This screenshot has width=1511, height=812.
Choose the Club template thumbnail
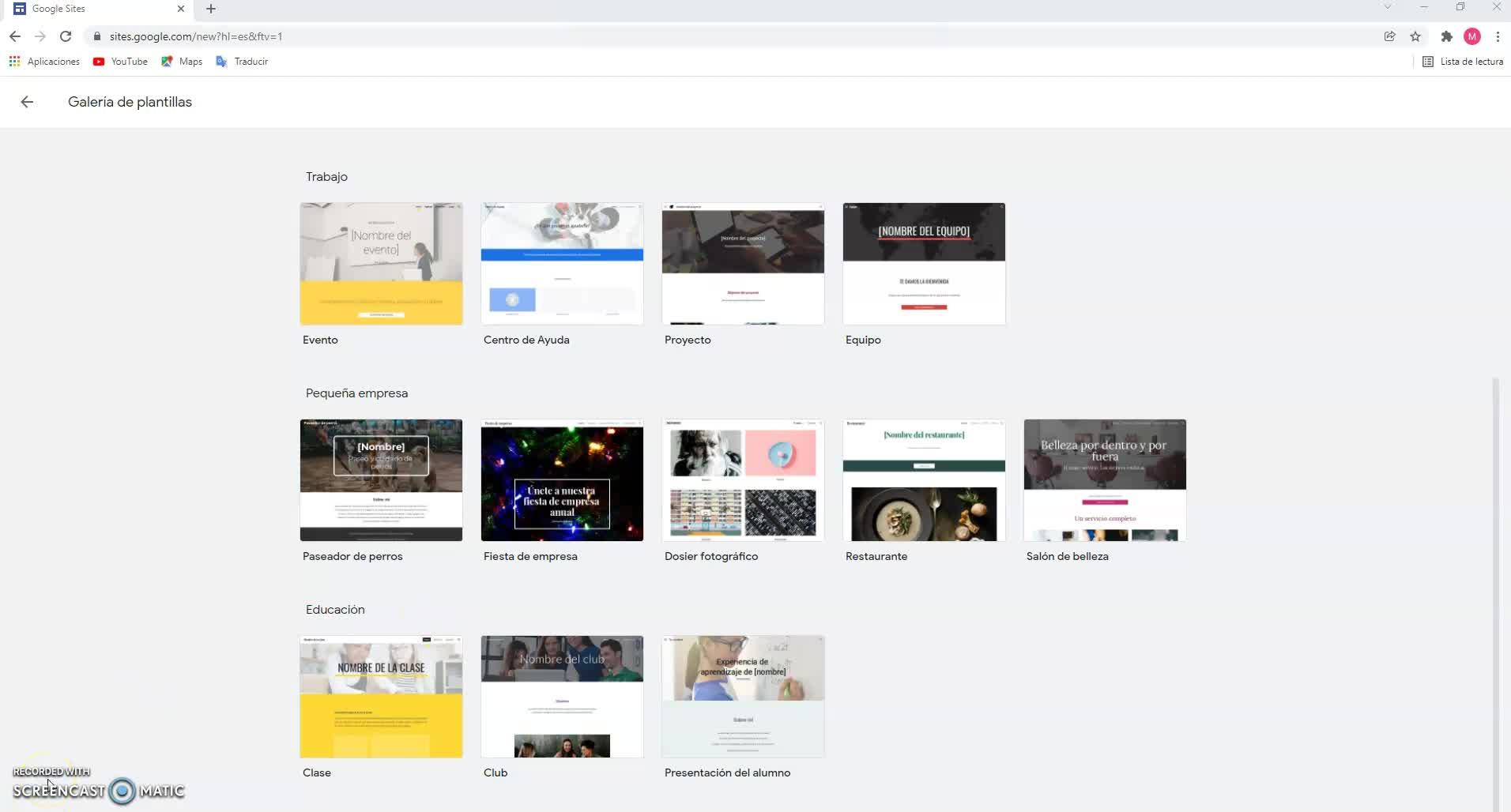[x=562, y=697]
